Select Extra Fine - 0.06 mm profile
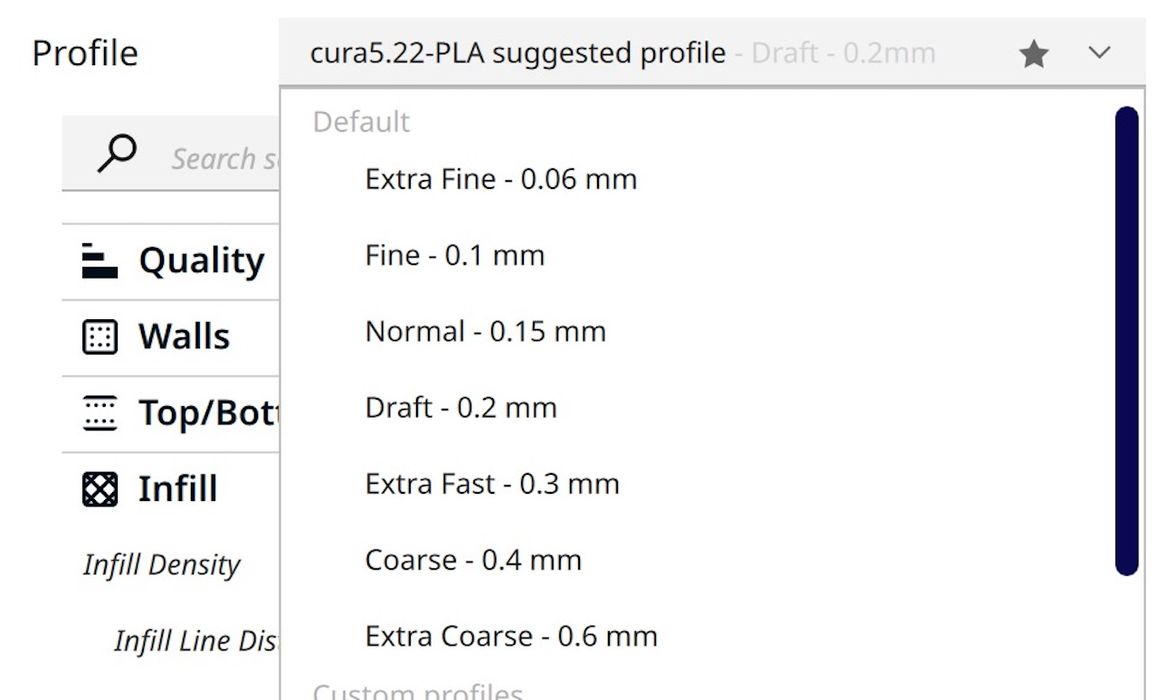 coord(500,180)
